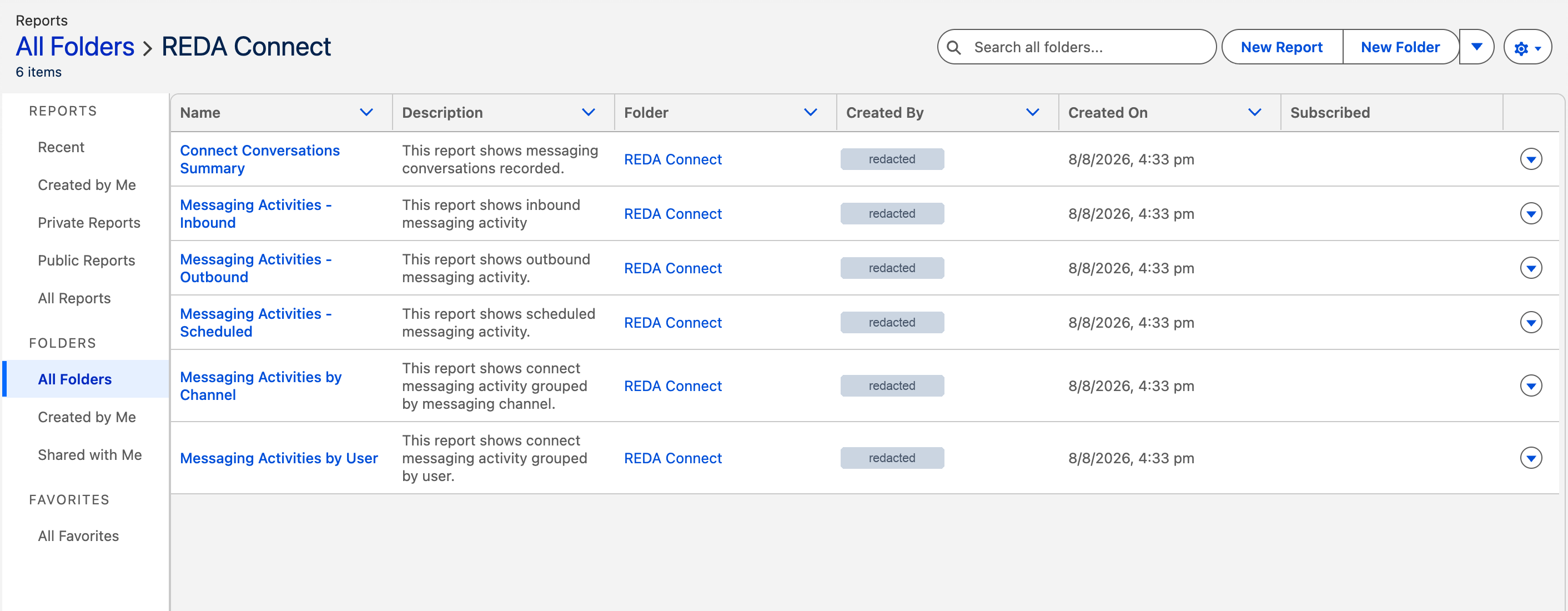Open the Created By column menu chevron

(1032, 112)
